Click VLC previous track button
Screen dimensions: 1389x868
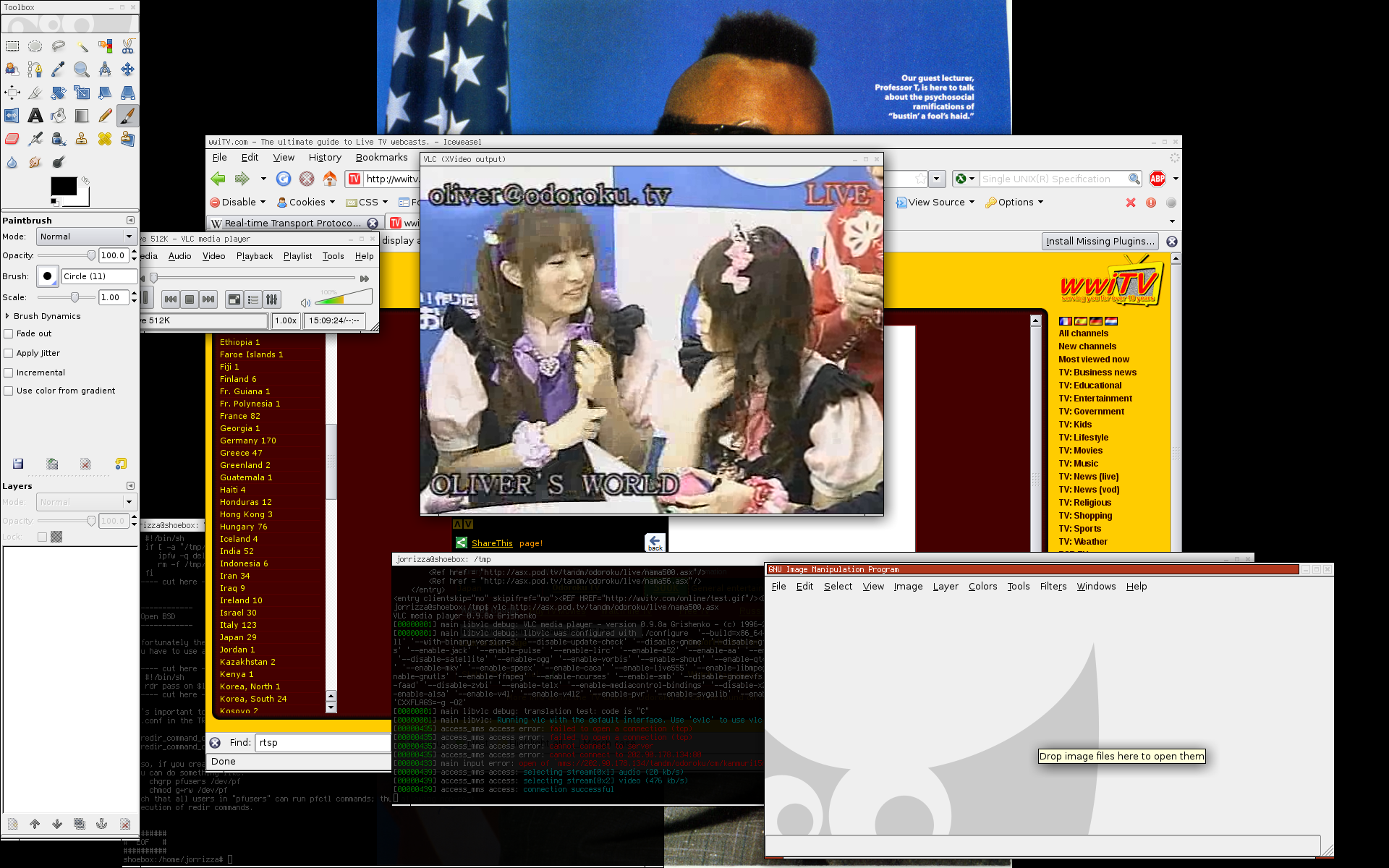(171, 299)
